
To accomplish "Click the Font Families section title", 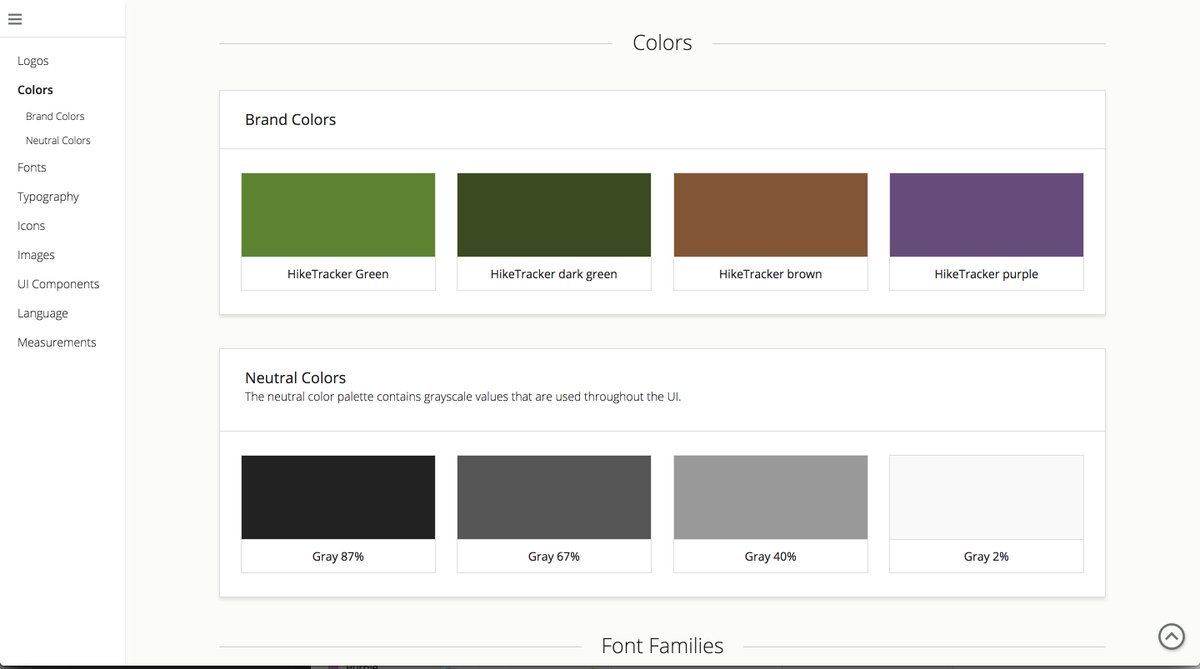I will (662, 646).
